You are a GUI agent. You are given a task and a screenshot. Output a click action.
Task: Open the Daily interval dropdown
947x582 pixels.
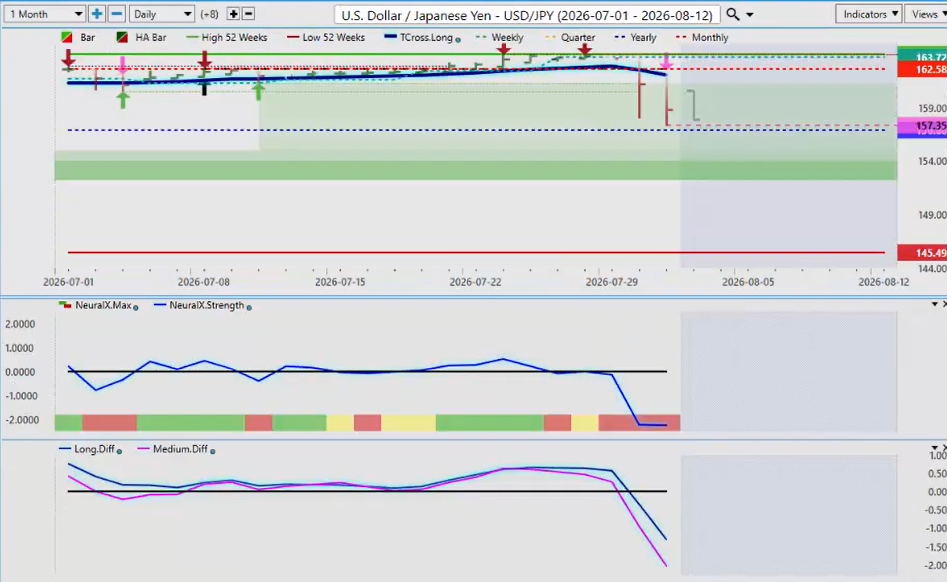tap(162, 14)
